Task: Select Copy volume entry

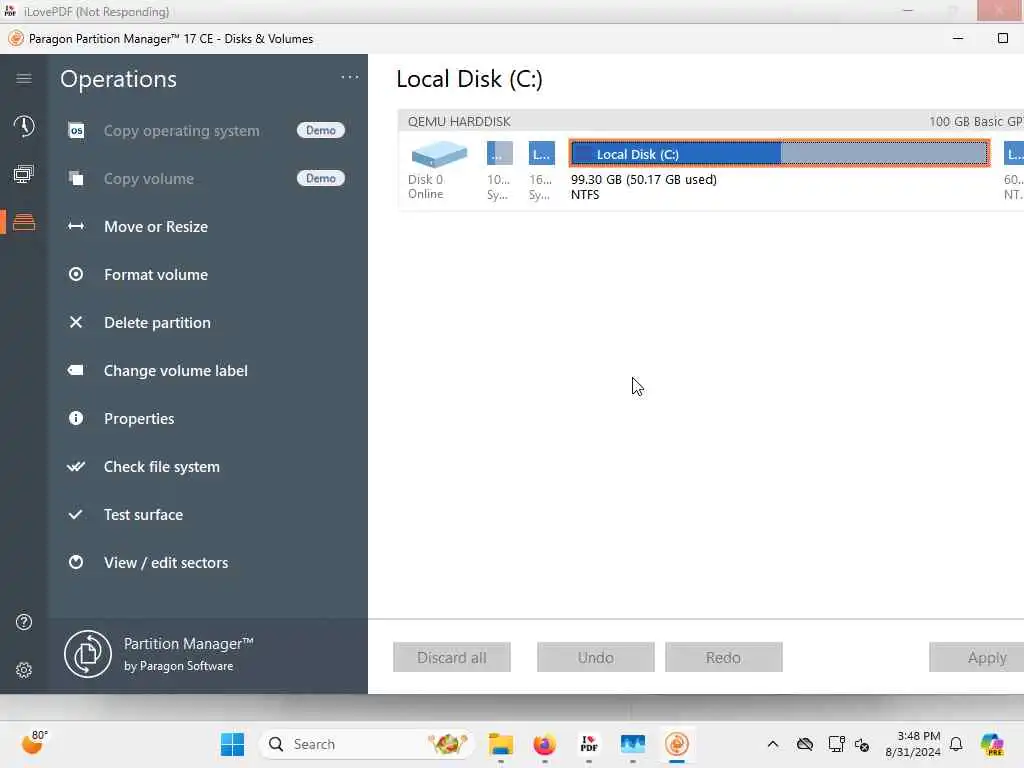Action: 149,178
